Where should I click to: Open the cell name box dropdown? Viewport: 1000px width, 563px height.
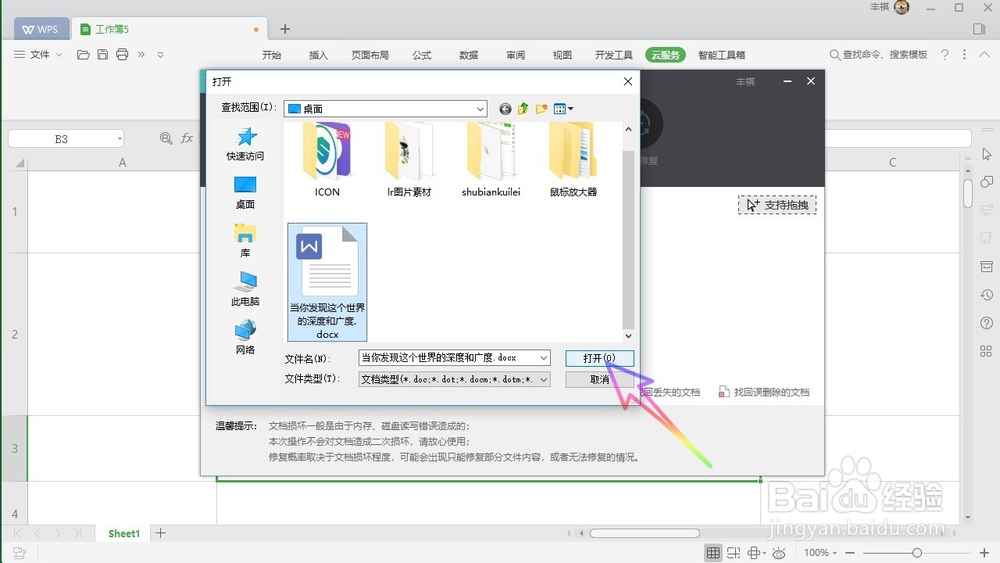click(x=119, y=138)
